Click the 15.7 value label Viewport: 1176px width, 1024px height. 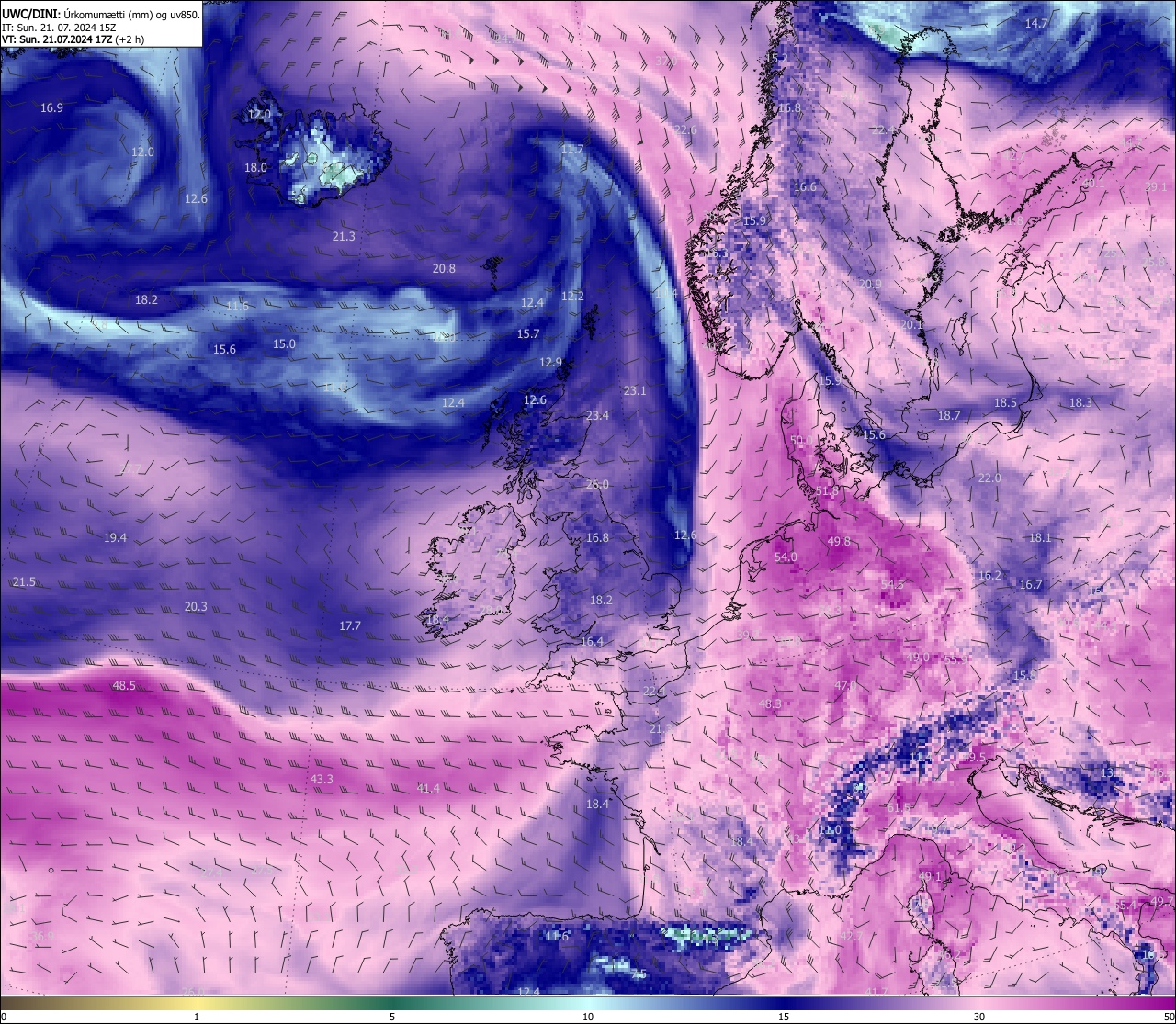click(528, 334)
